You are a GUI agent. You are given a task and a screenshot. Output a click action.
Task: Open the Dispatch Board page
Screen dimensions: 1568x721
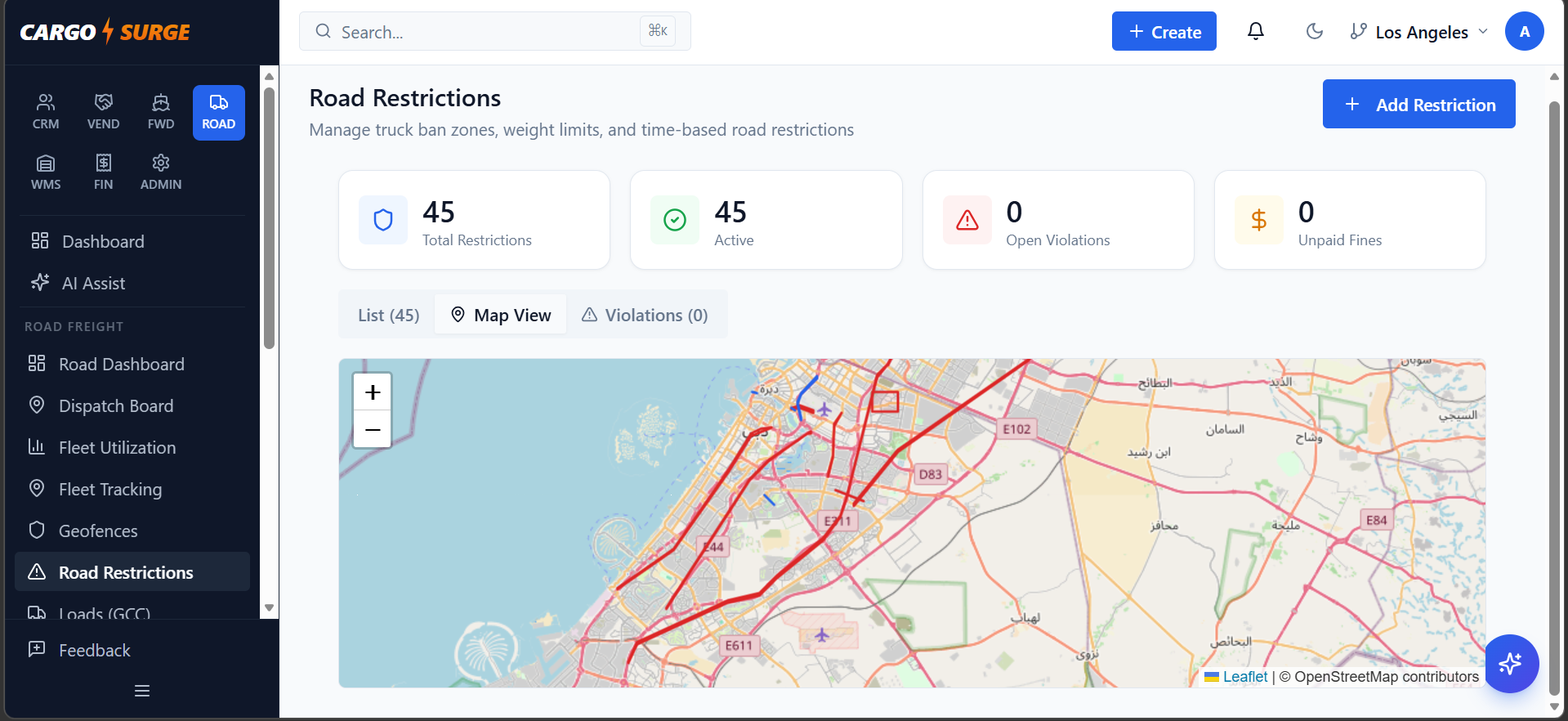pos(132,405)
